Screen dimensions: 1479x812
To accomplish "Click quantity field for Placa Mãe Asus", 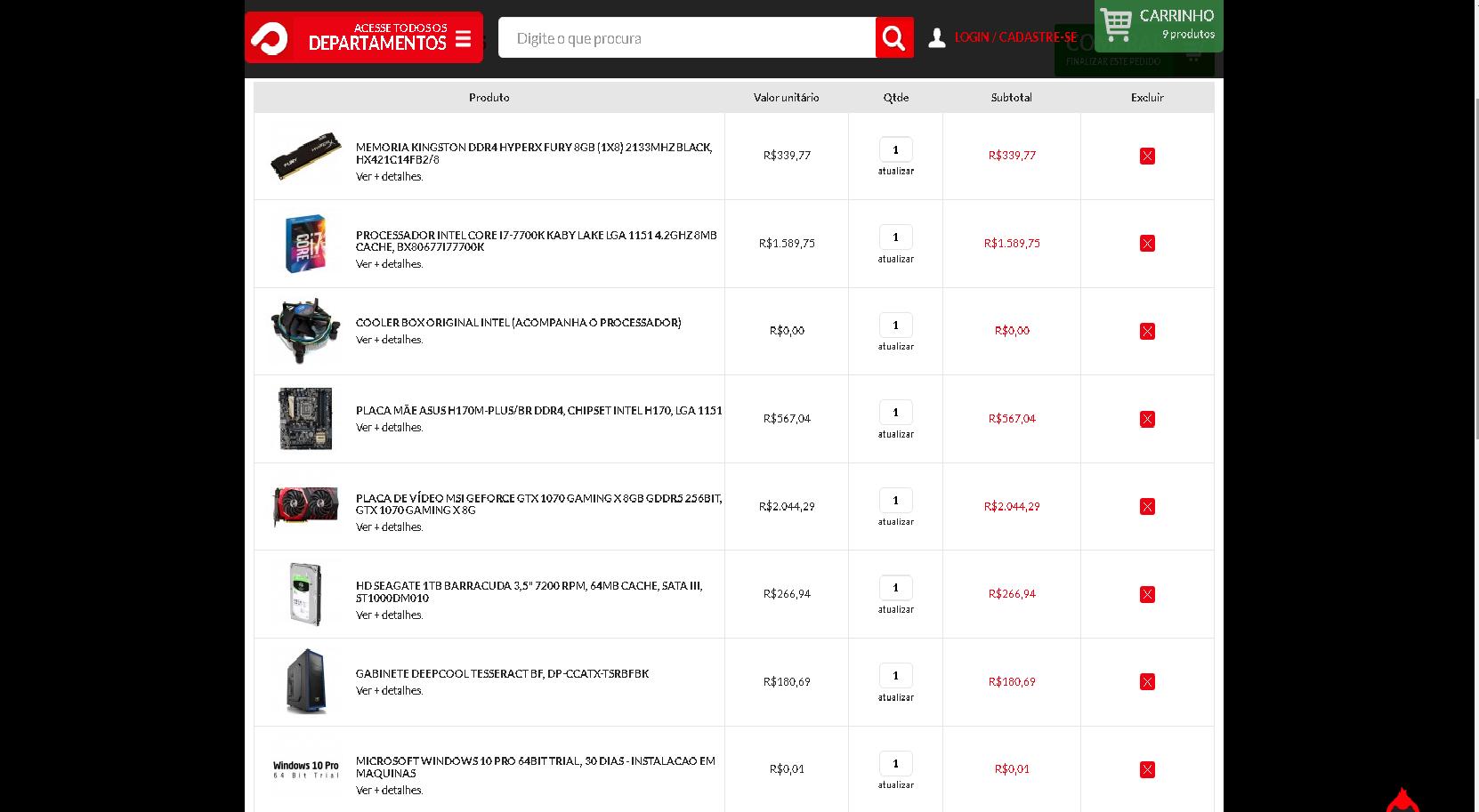I will [x=896, y=412].
